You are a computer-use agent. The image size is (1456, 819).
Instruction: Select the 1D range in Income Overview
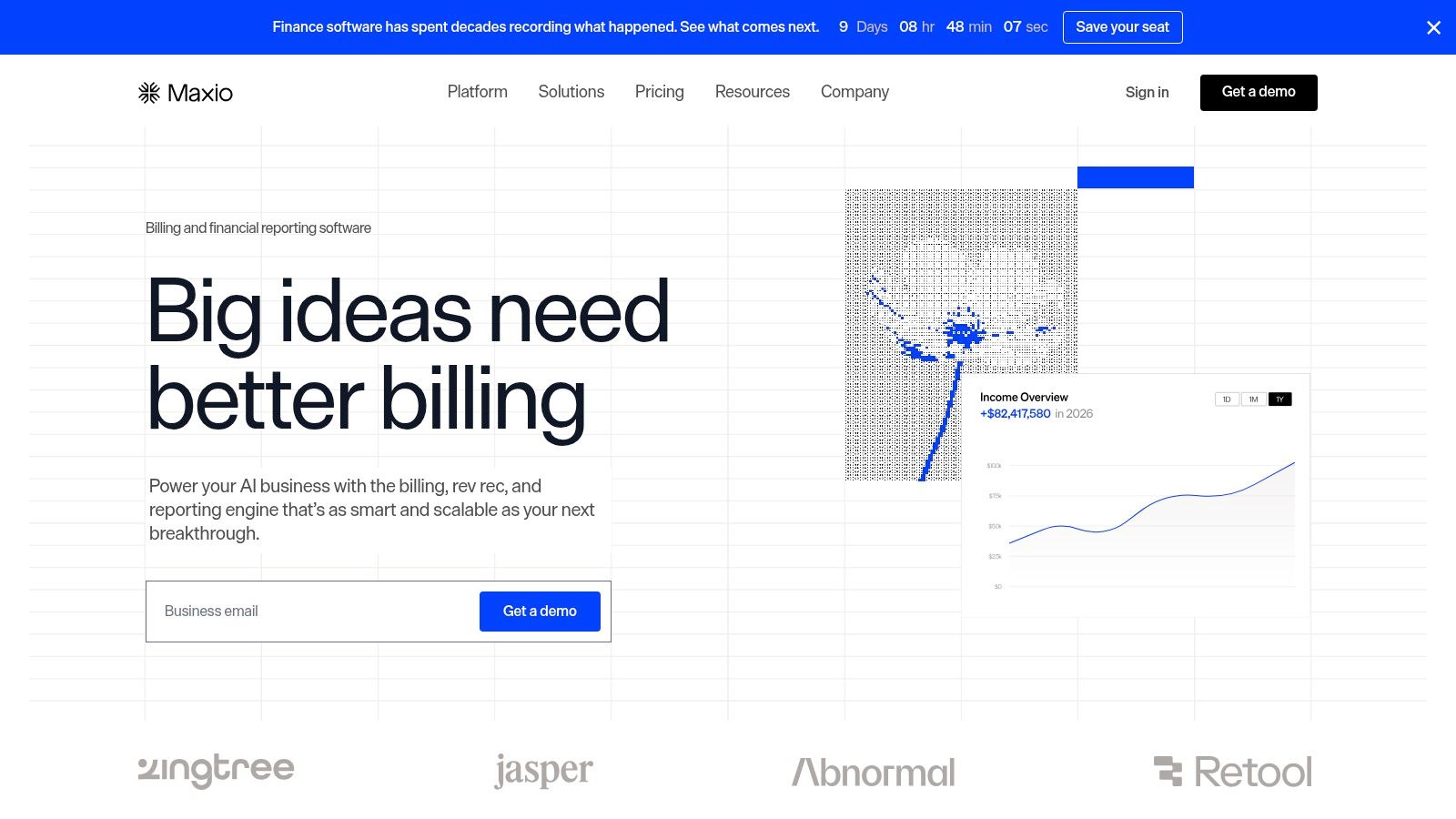(x=1227, y=399)
